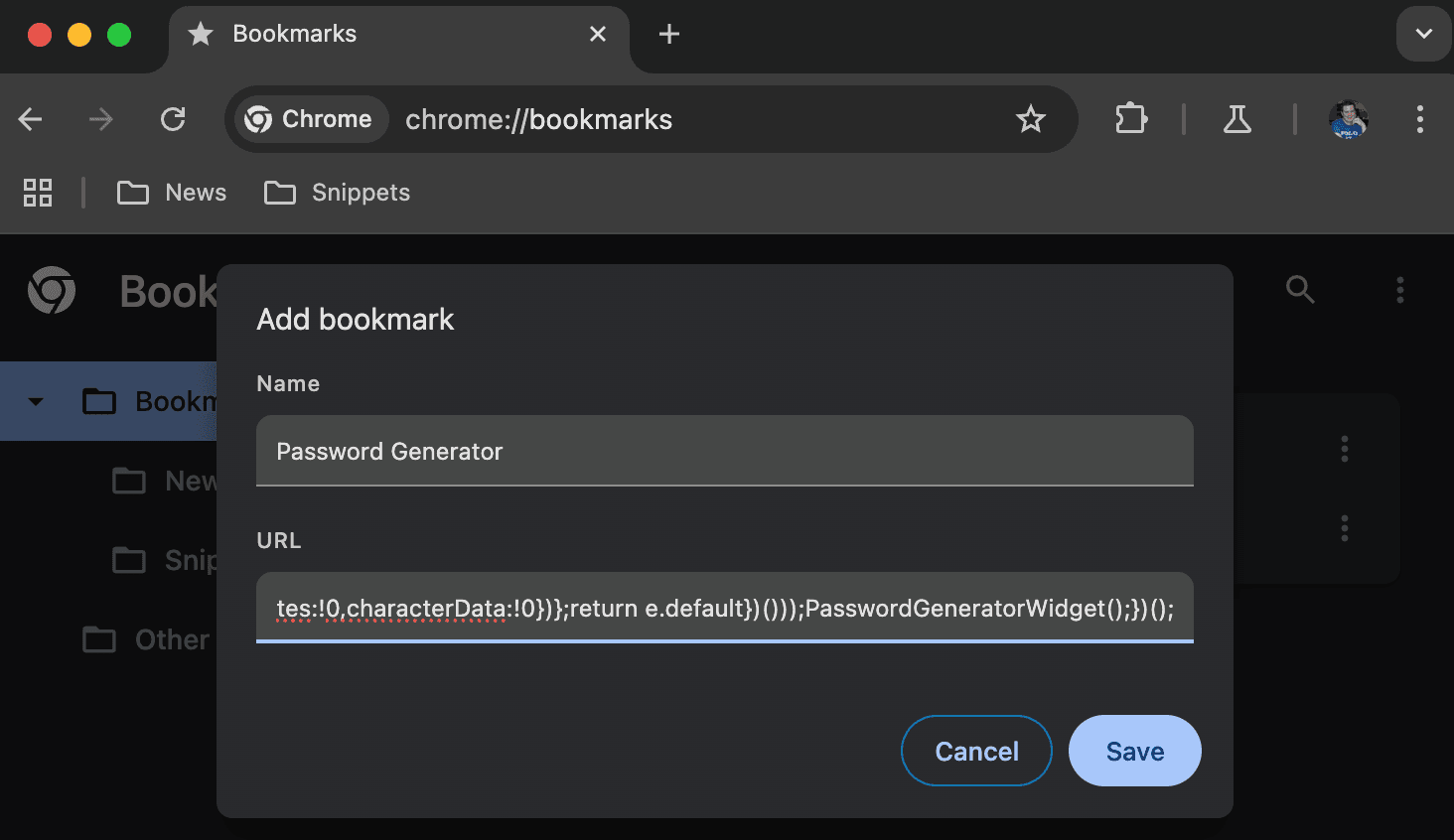Open the kebab menu on the bookmark row
This screenshot has height=840, width=1454.
(x=1344, y=449)
